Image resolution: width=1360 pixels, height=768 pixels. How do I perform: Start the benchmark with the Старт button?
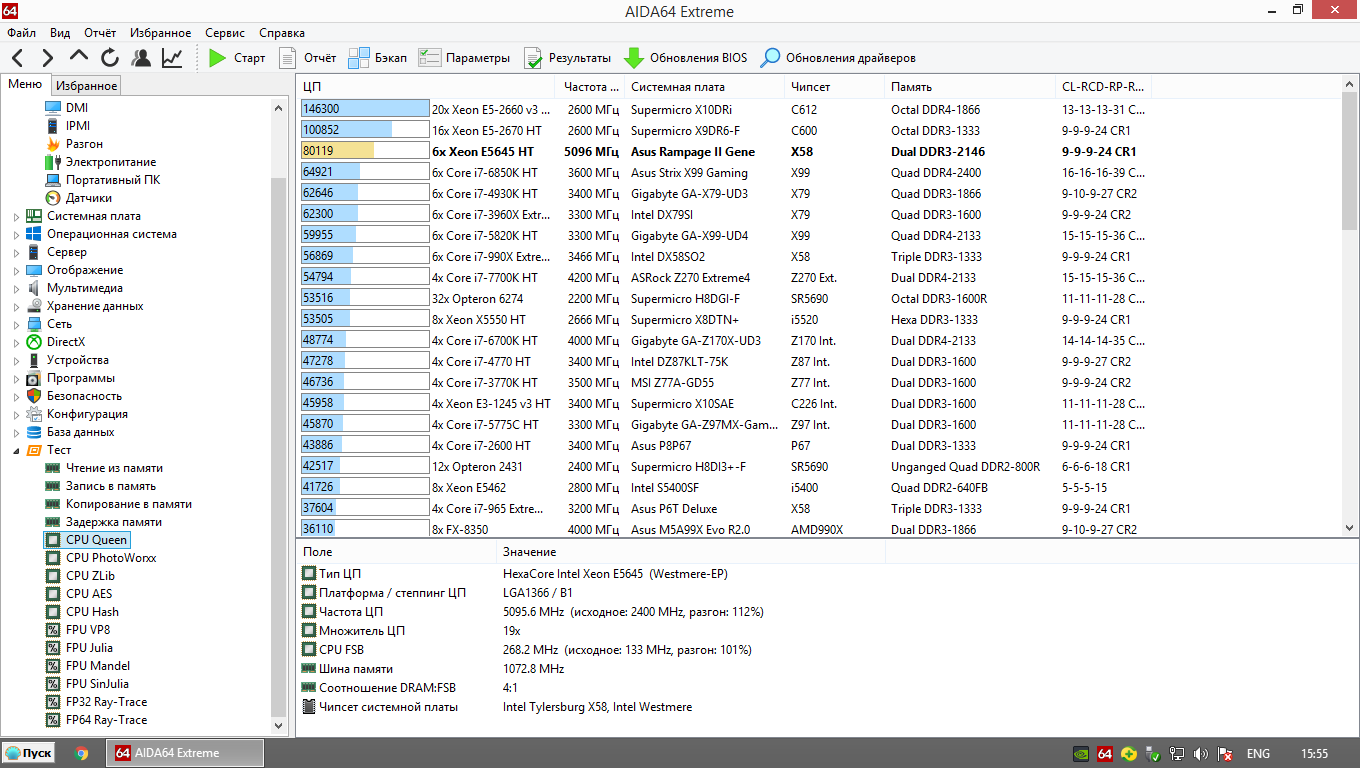[237, 58]
